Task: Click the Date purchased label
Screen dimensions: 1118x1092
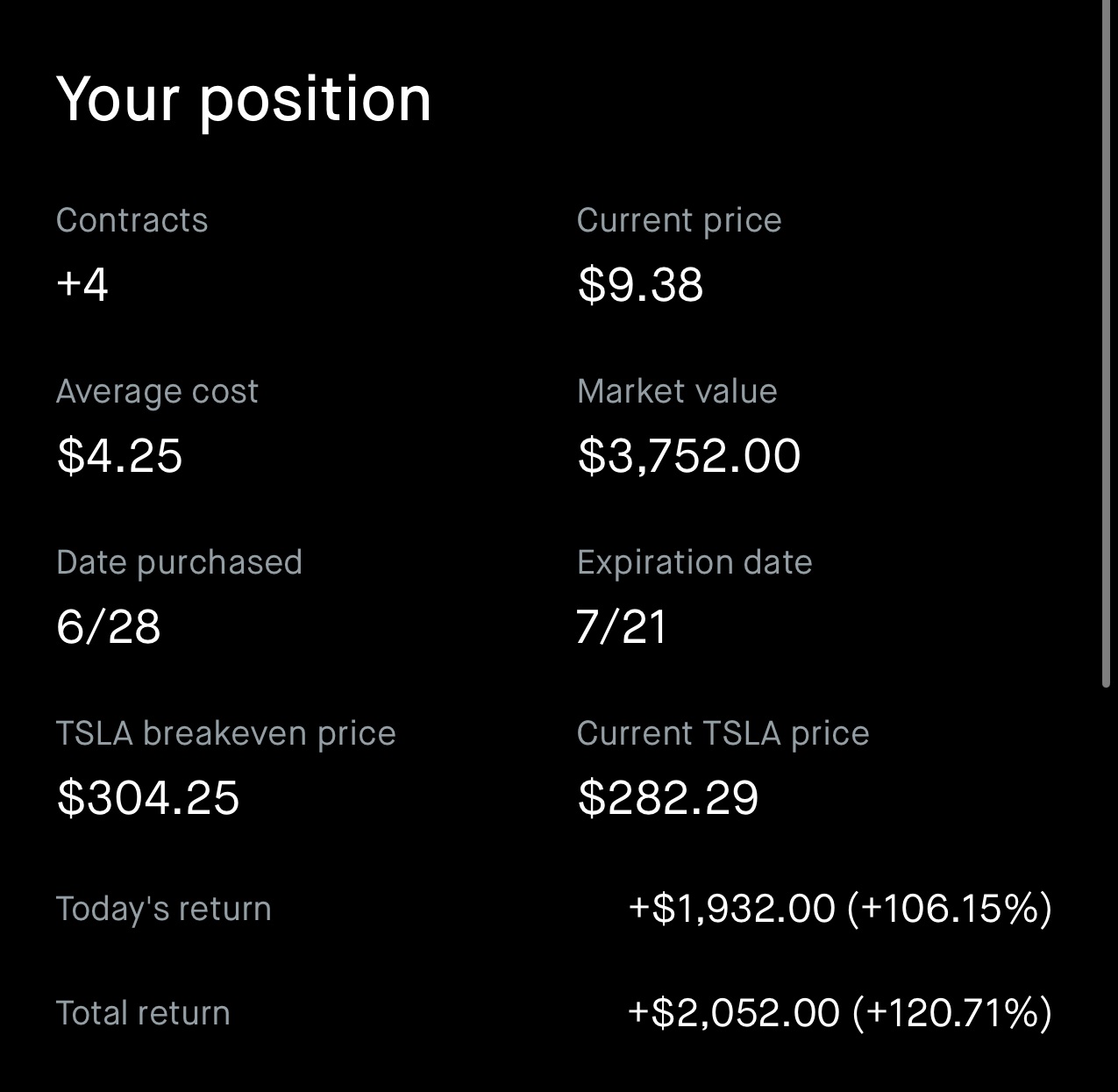Action: (x=179, y=562)
